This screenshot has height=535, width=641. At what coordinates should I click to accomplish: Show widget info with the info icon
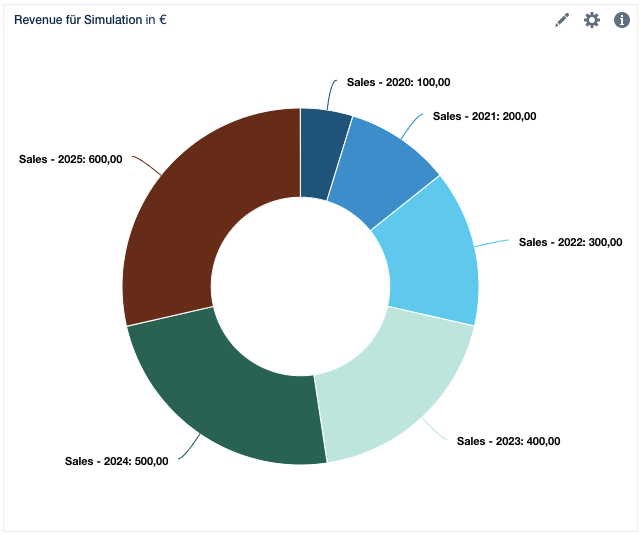coord(621,20)
